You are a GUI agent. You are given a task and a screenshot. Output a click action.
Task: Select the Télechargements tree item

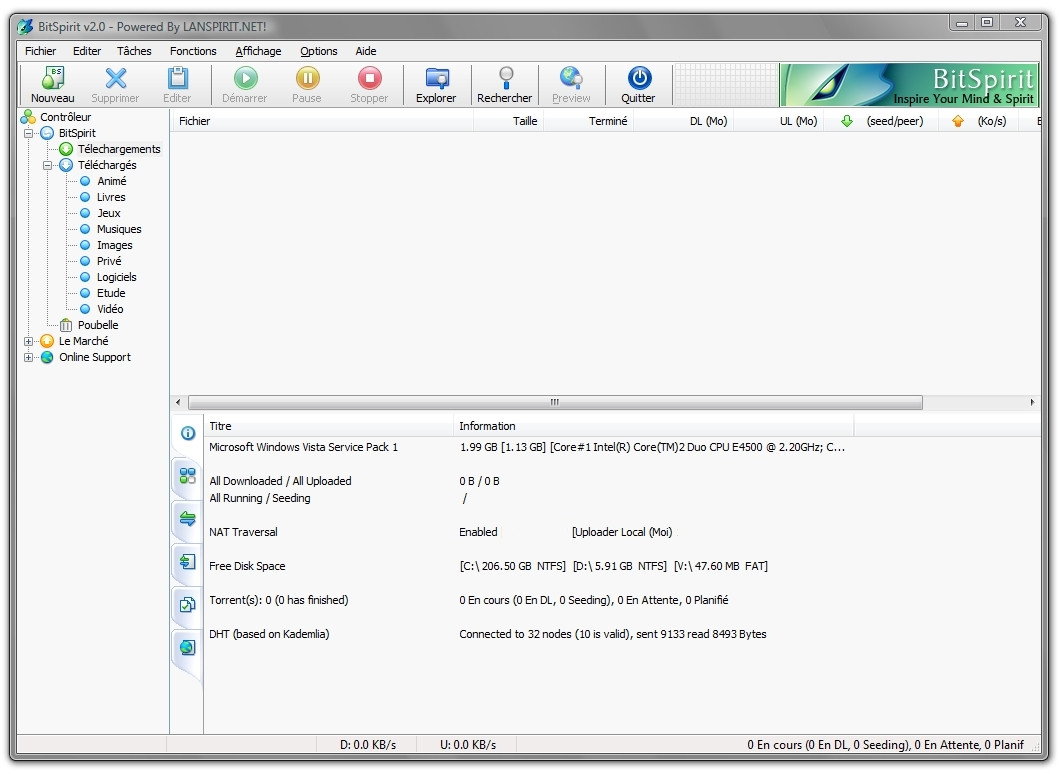pyautogui.click(x=119, y=149)
